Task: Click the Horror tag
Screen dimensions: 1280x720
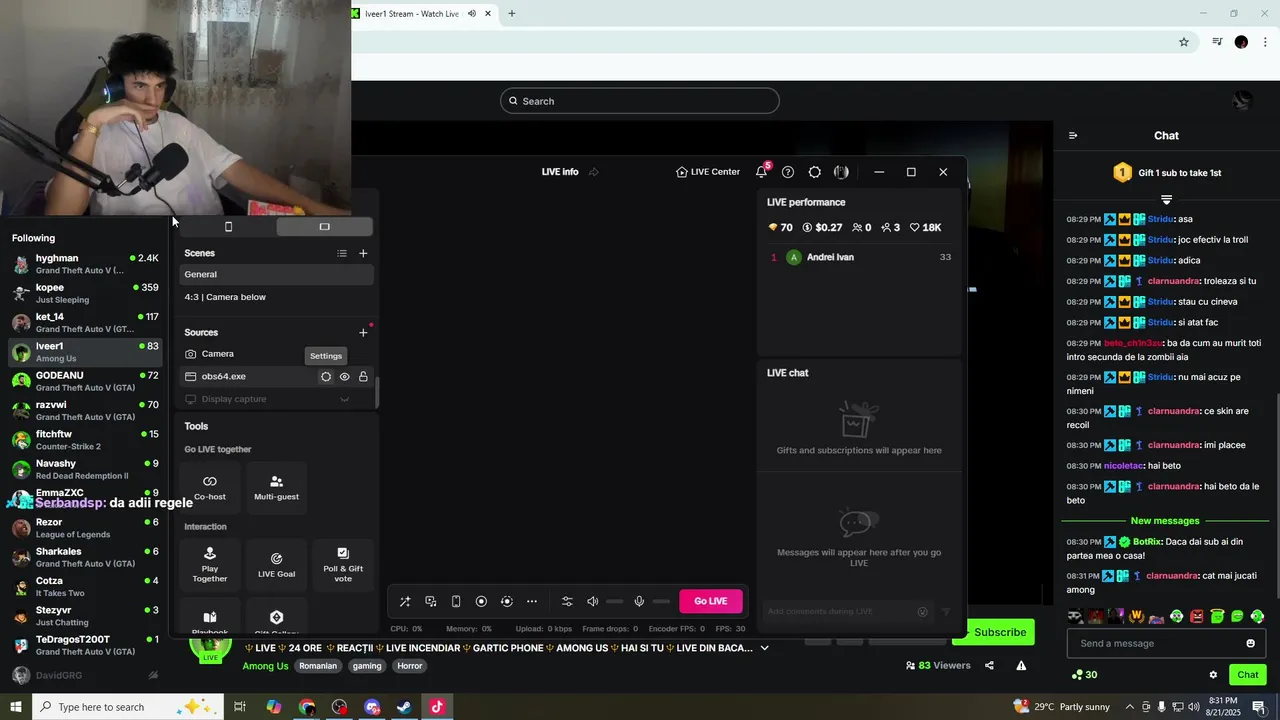Action: pyautogui.click(x=410, y=666)
